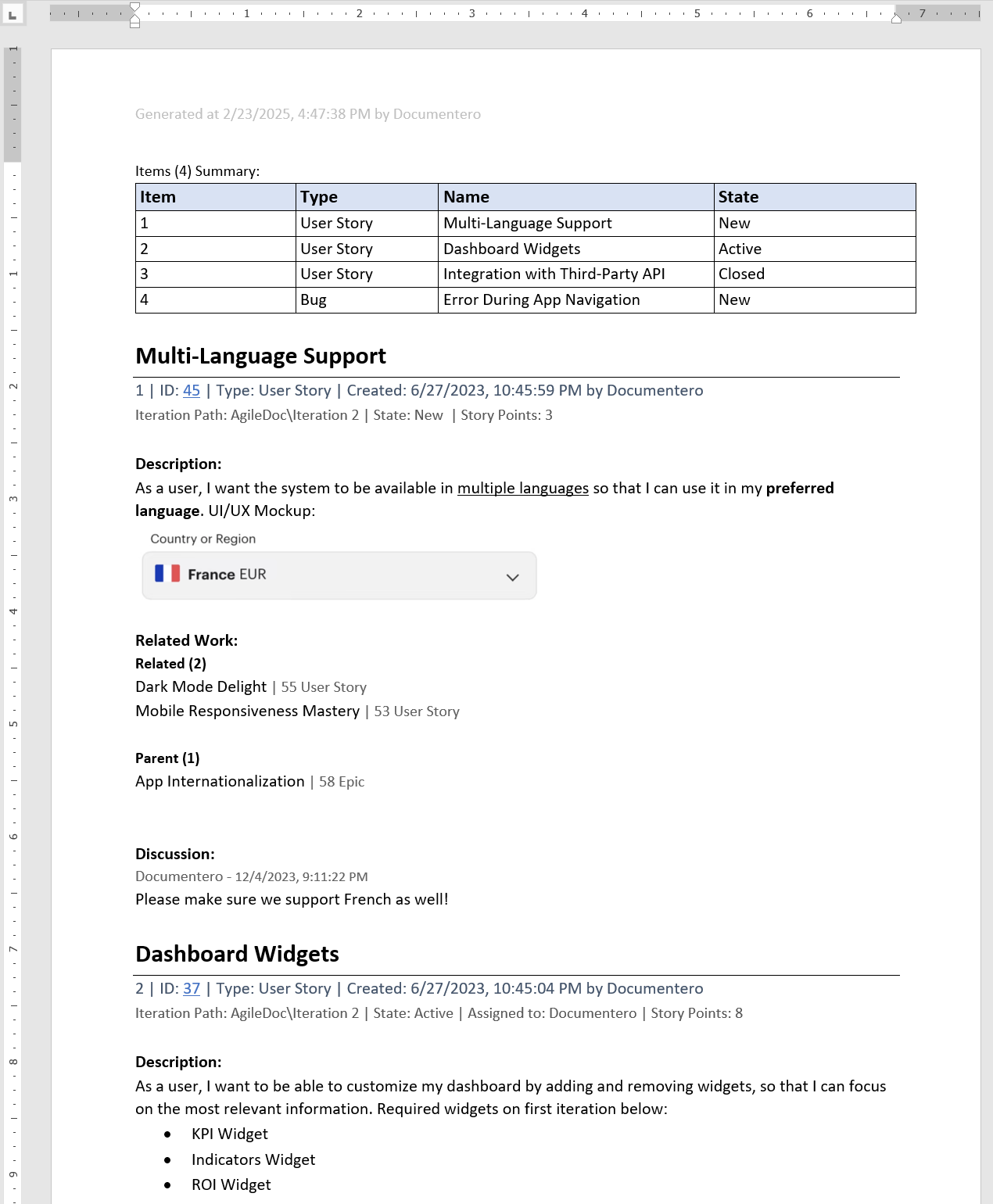Select the Error During App Navigation bug row

coord(542,299)
